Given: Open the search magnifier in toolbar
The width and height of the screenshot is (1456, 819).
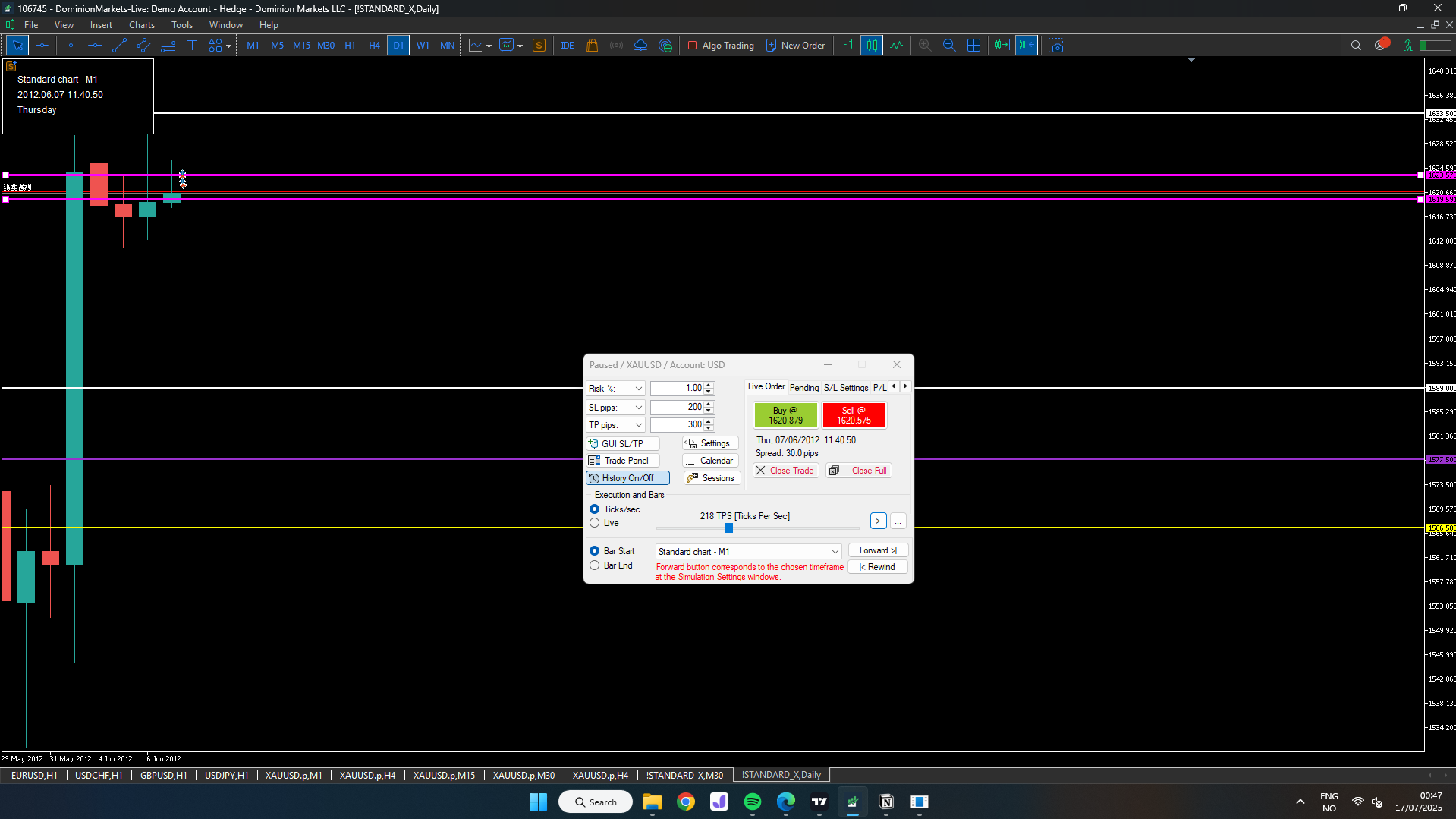Looking at the screenshot, I should click(1356, 46).
